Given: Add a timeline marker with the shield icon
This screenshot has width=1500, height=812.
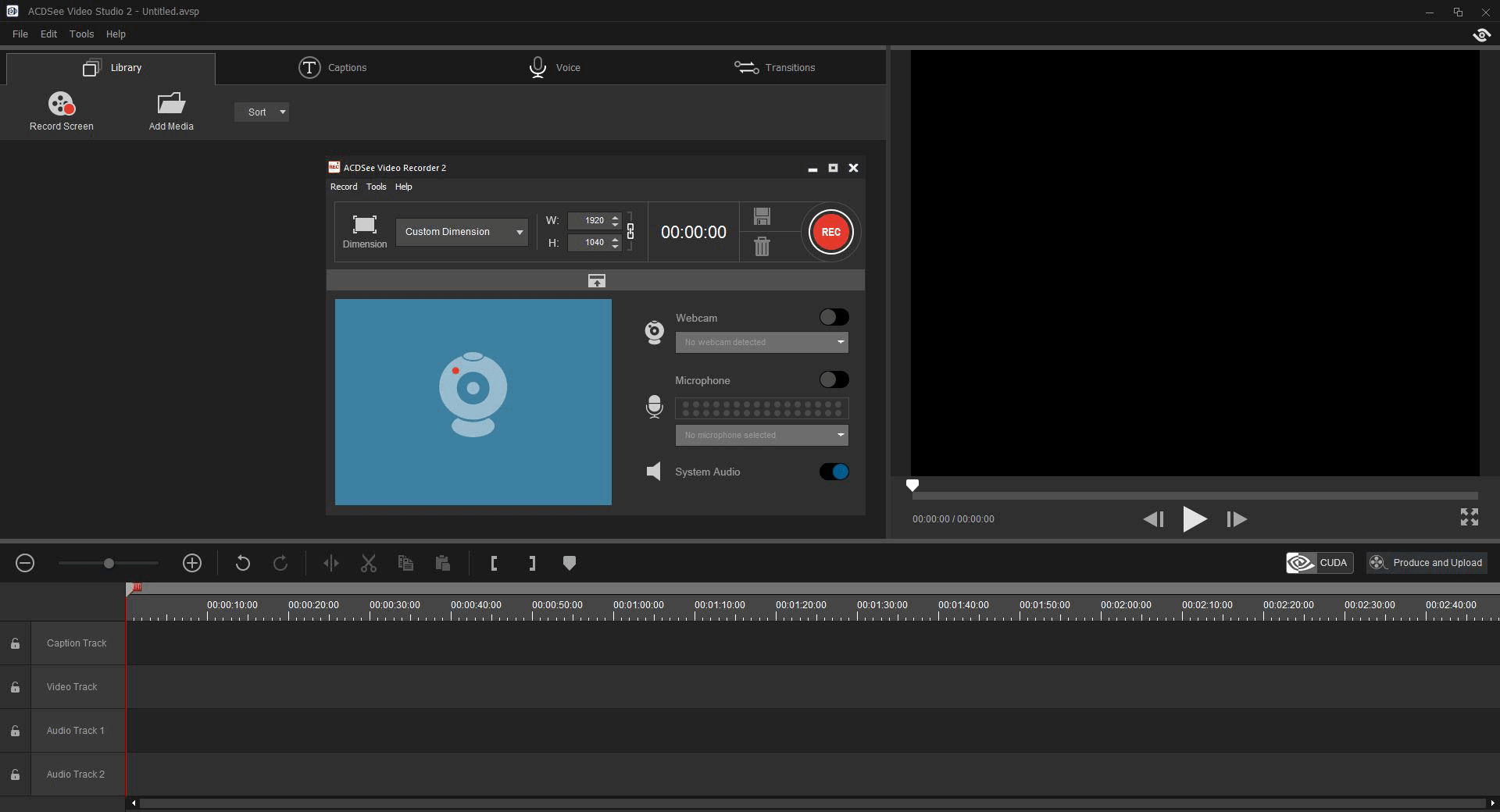Looking at the screenshot, I should (570, 563).
